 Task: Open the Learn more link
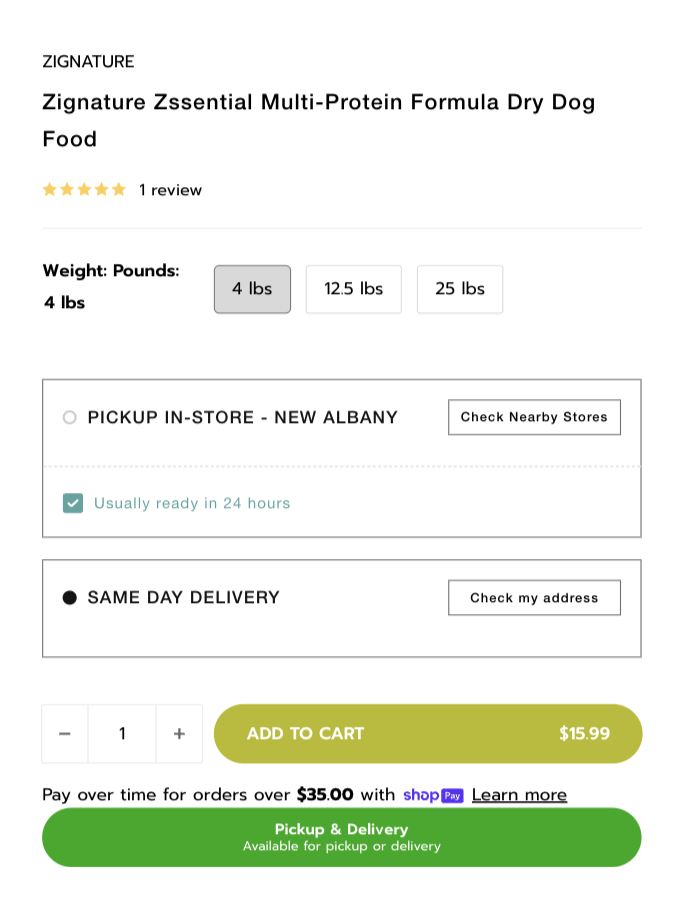click(x=519, y=795)
